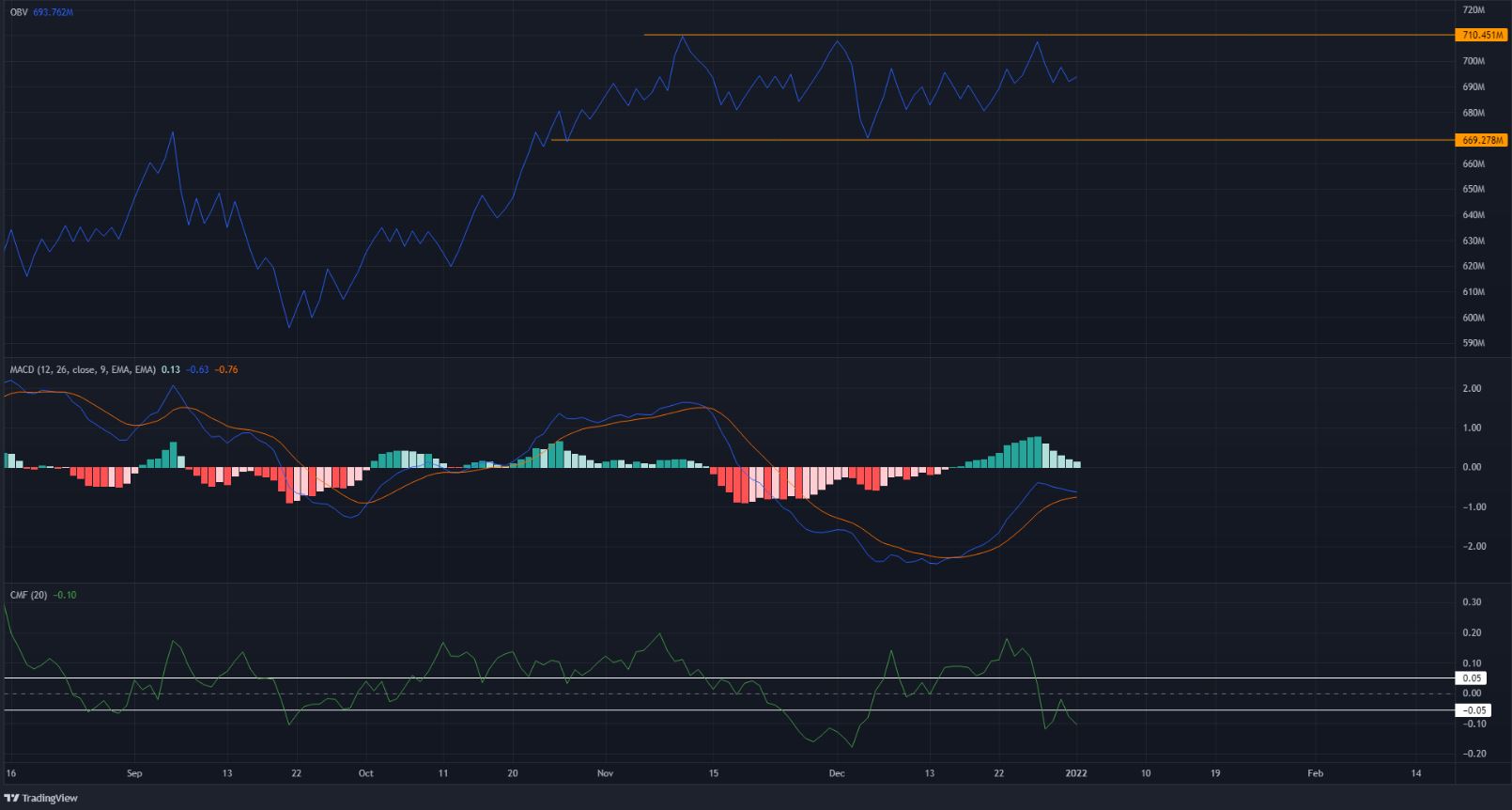Click the 16 date label on the time axis

(11, 774)
